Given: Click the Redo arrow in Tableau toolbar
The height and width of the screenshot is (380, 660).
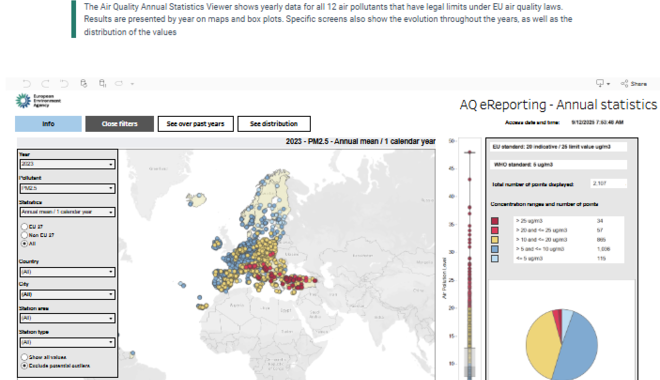Looking at the screenshot, I should point(45,84).
